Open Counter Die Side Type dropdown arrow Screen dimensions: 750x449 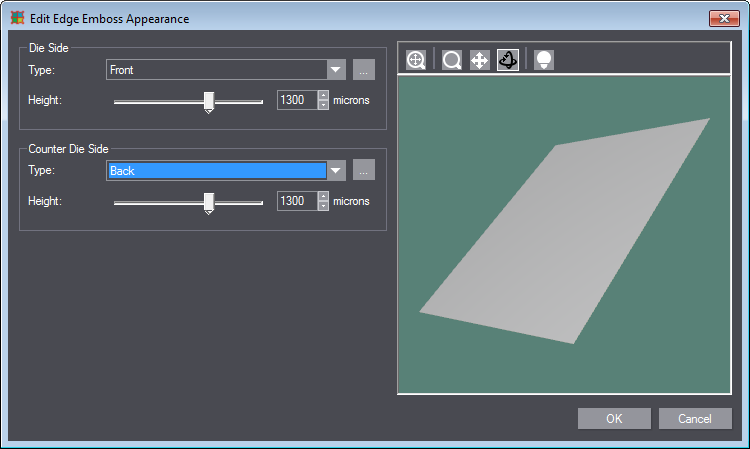point(336,171)
